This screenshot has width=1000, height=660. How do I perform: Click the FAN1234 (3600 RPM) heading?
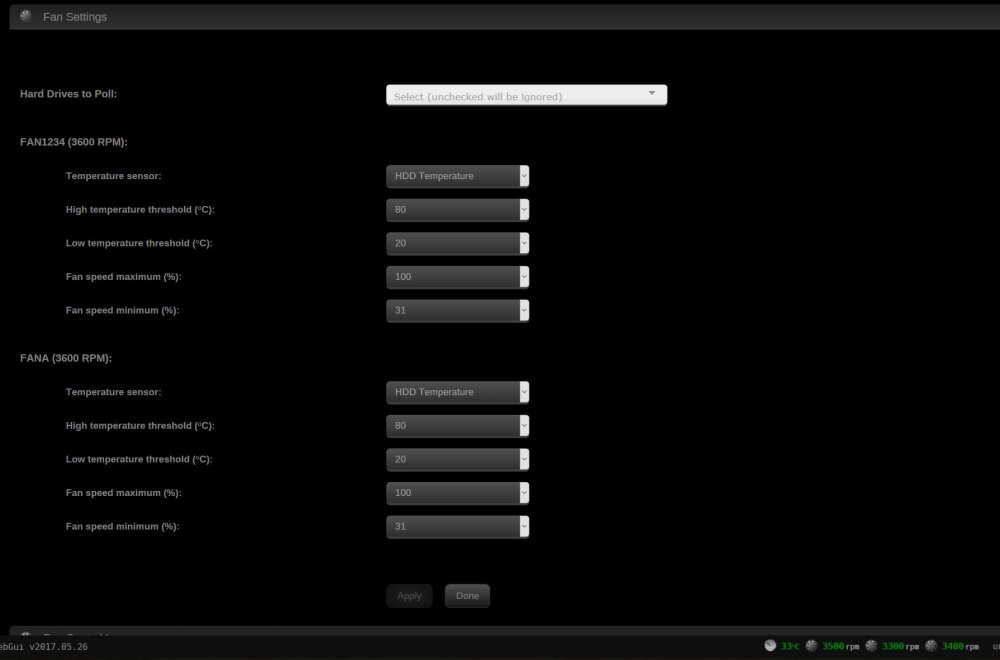[x=74, y=142]
